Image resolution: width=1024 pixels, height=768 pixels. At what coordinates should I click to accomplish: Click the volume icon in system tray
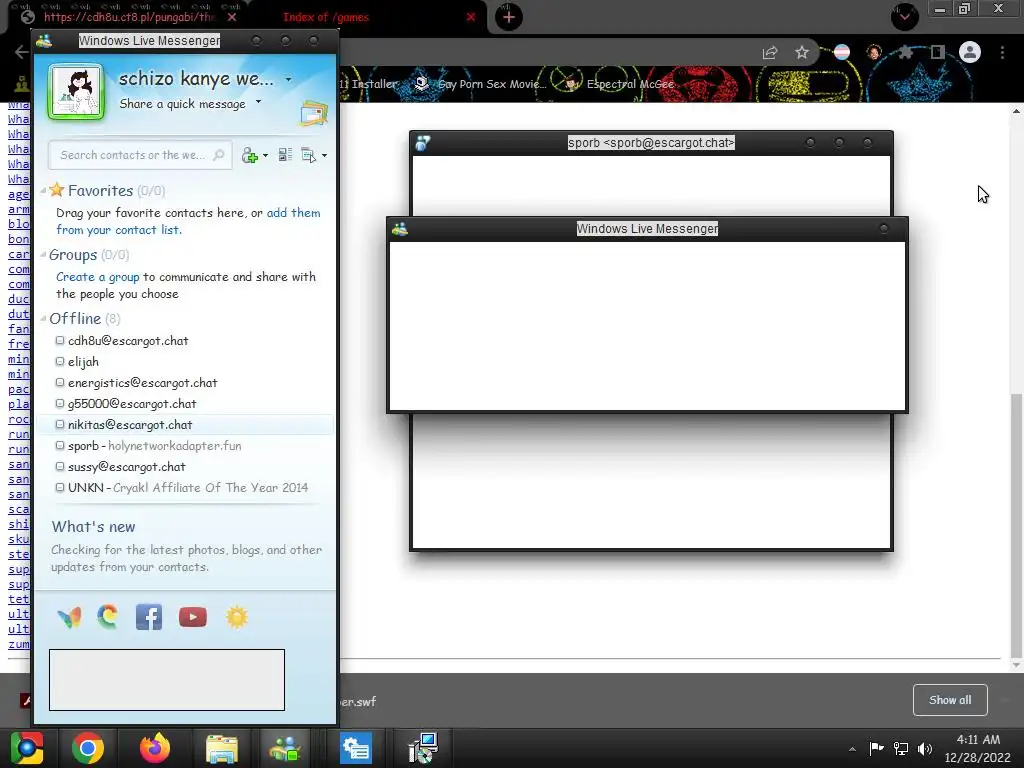pos(925,749)
